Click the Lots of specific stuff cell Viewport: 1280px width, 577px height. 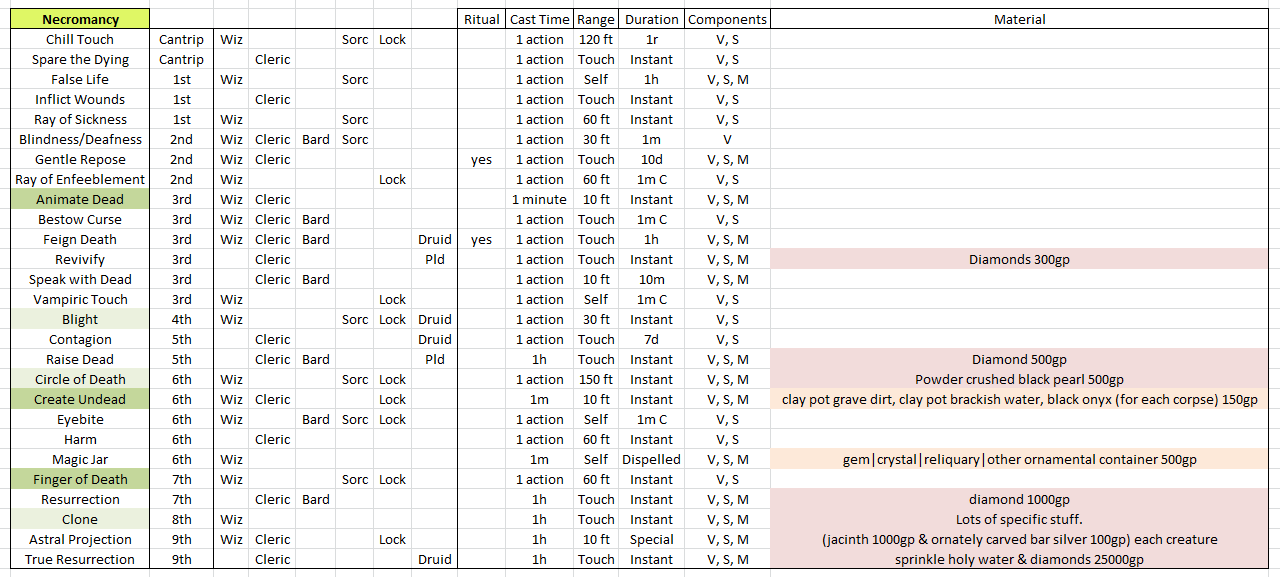[1020, 519]
